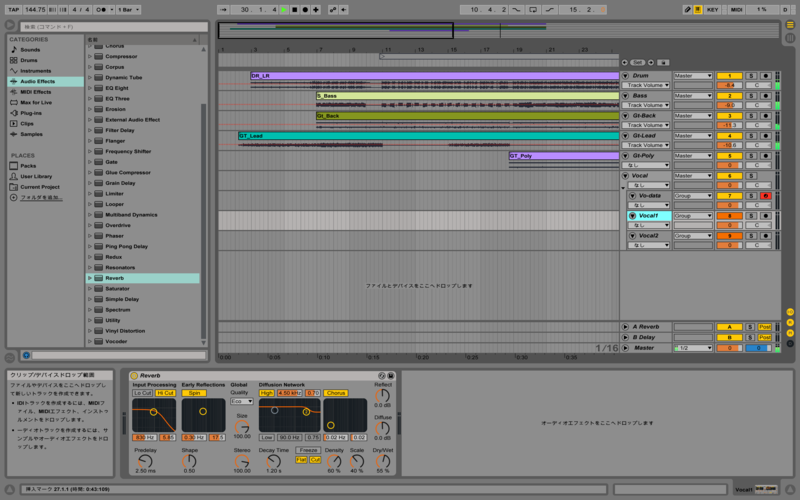Click the Freeze button in Reverb
The width and height of the screenshot is (800, 500).
308,450
